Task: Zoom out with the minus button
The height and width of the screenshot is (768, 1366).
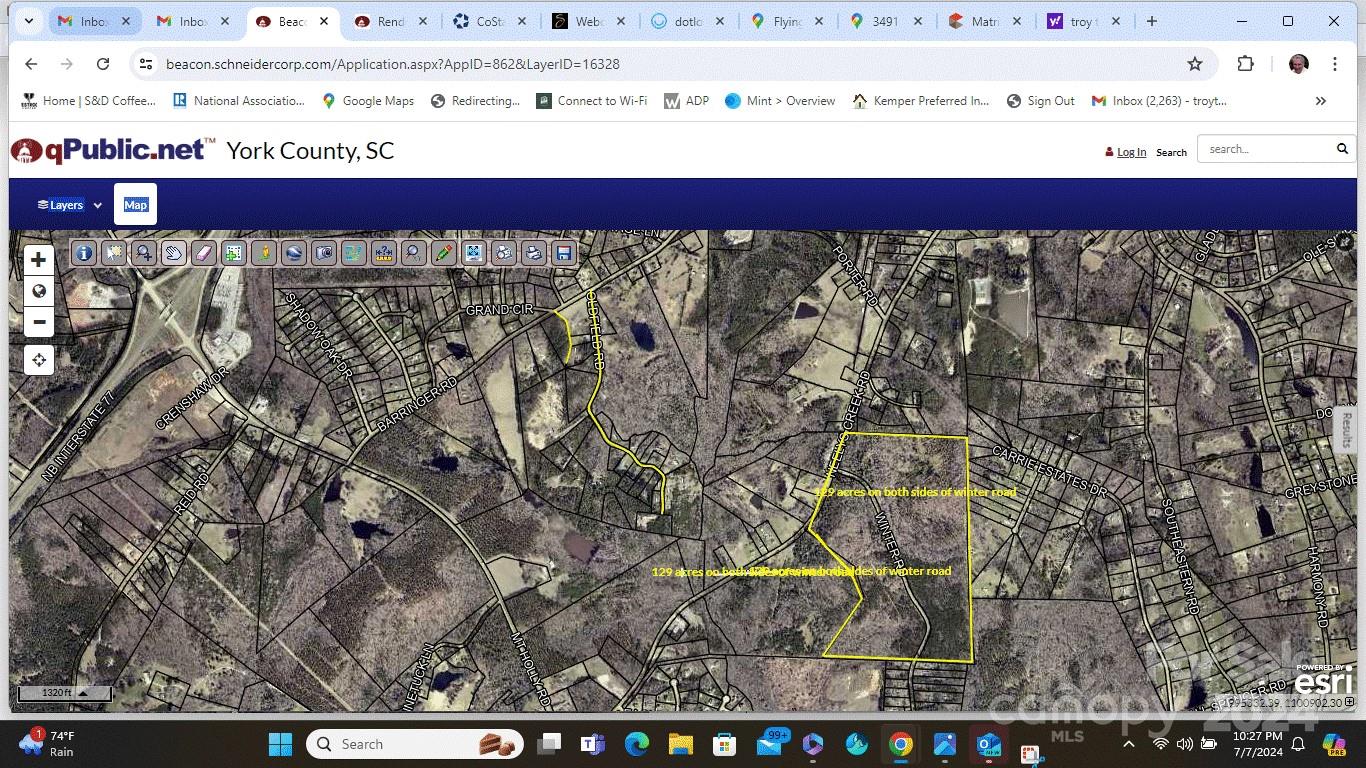Action: [38, 322]
